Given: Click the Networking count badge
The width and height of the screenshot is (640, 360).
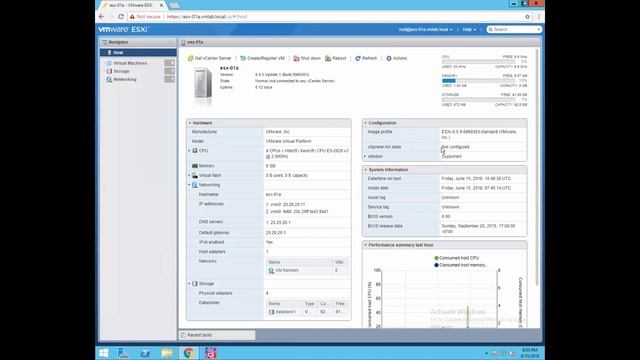Looking at the screenshot, I should click(x=169, y=79).
